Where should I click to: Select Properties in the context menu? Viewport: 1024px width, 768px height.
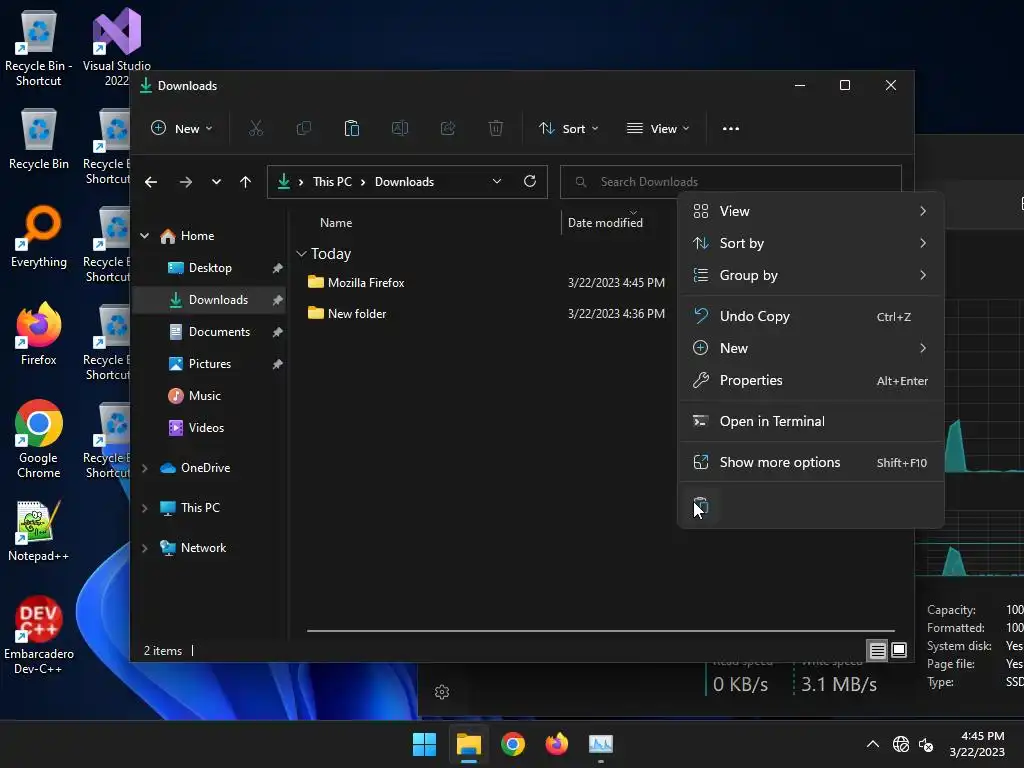point(810,380)
